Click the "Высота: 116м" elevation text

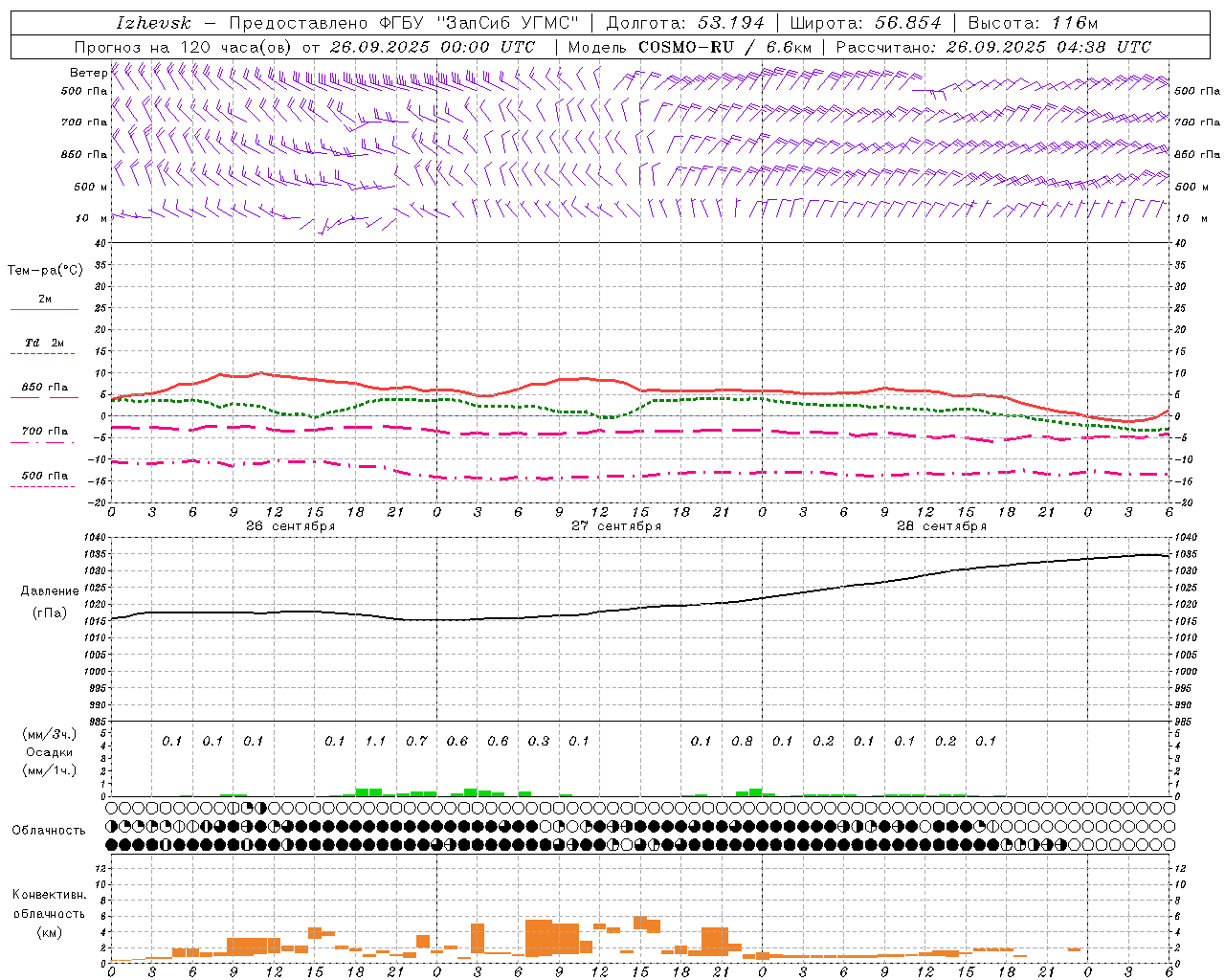[1032, 23]
